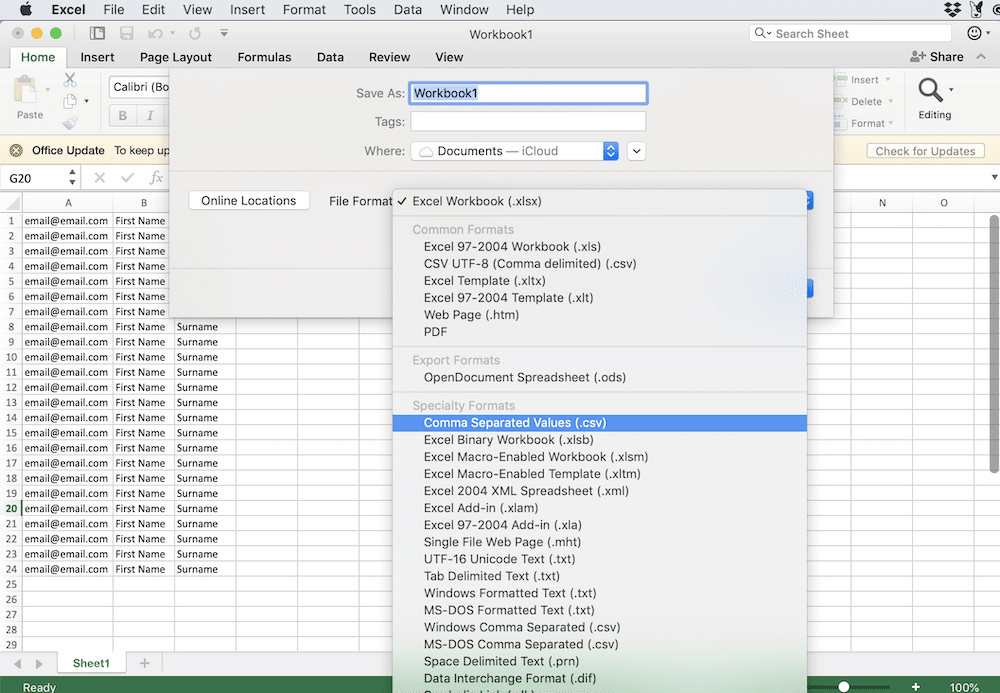This screenshot has width=1000, height=693.
Task: Click the smiley feedback icon
Action: (974, 33)
